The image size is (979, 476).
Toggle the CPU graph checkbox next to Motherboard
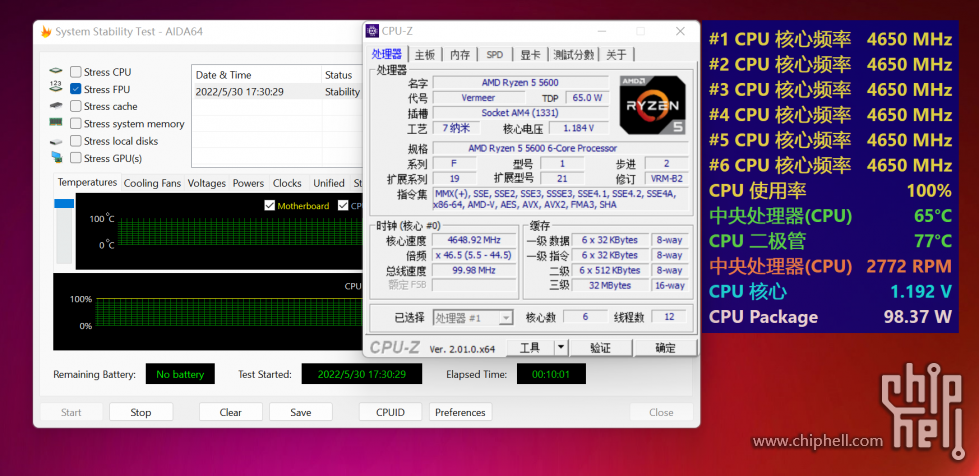pos(343,206)
